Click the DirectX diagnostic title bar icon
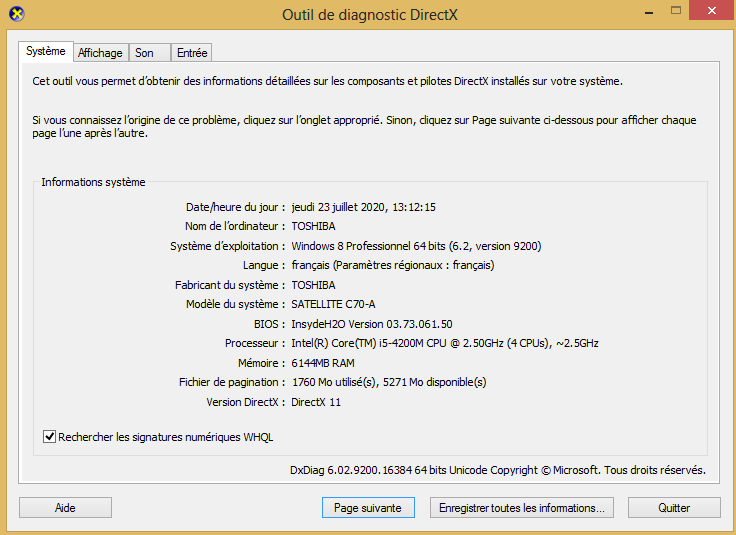The width and height of the screenshot is (736, 535). tap(16, 14)
